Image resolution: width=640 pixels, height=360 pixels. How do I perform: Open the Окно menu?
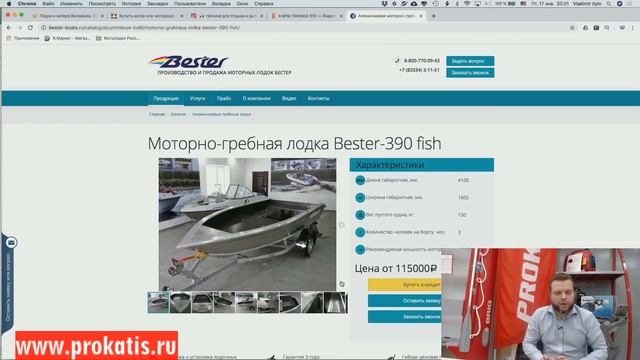[x=242, y=3]
